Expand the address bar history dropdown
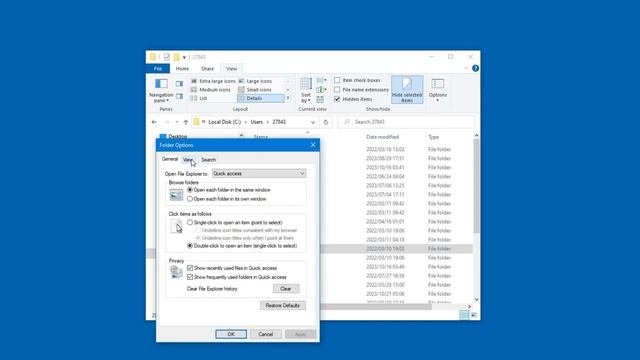The width and height of the screenshot is (640, 360). point(313,122)
